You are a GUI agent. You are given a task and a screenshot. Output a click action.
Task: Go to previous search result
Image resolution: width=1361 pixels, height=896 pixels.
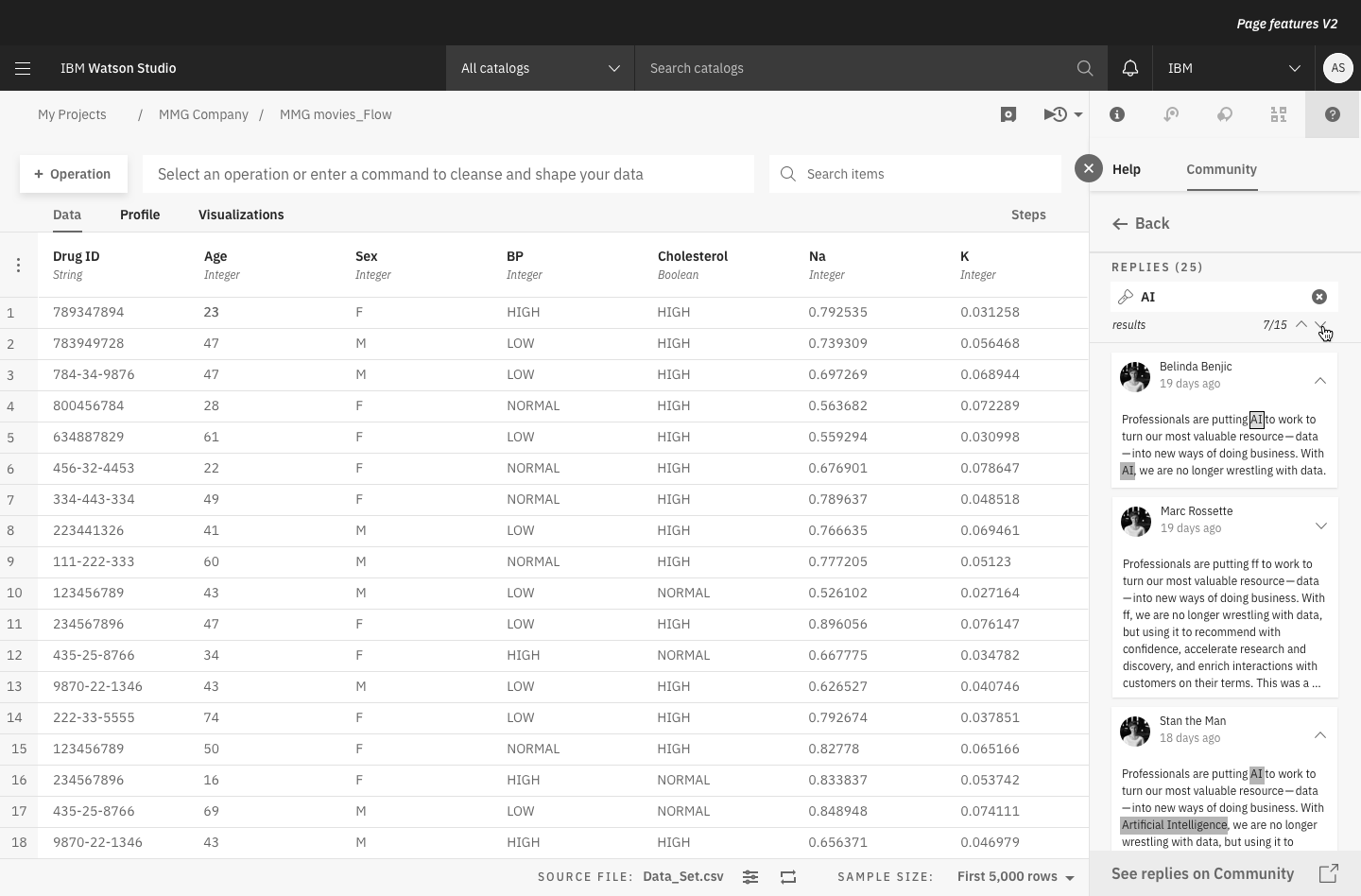click(x=1301, y=324)
